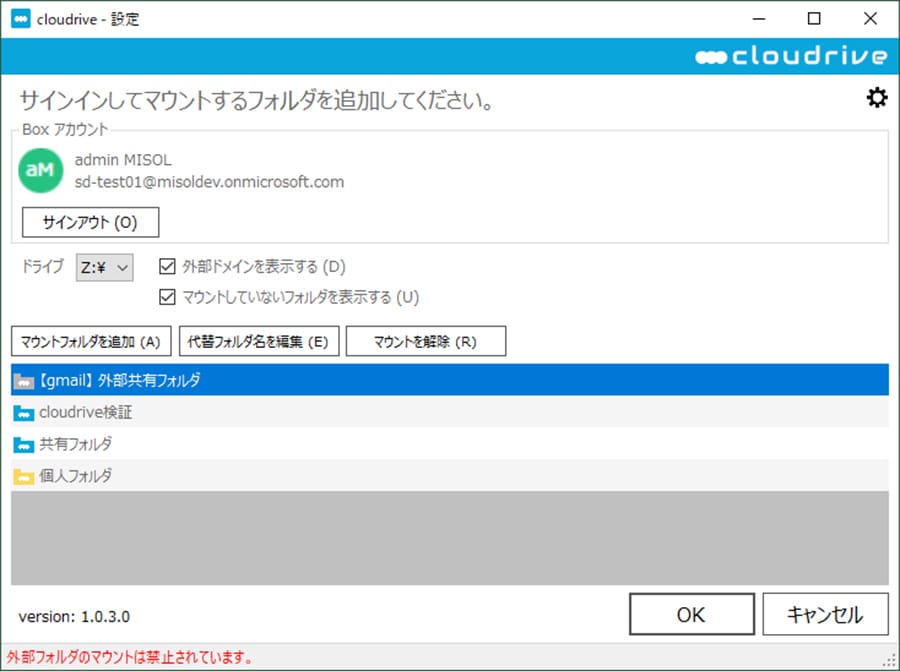Click the cloudrive logo in blue banner
The height and width of the screenshot is (671, 900).
click(791, 56)
